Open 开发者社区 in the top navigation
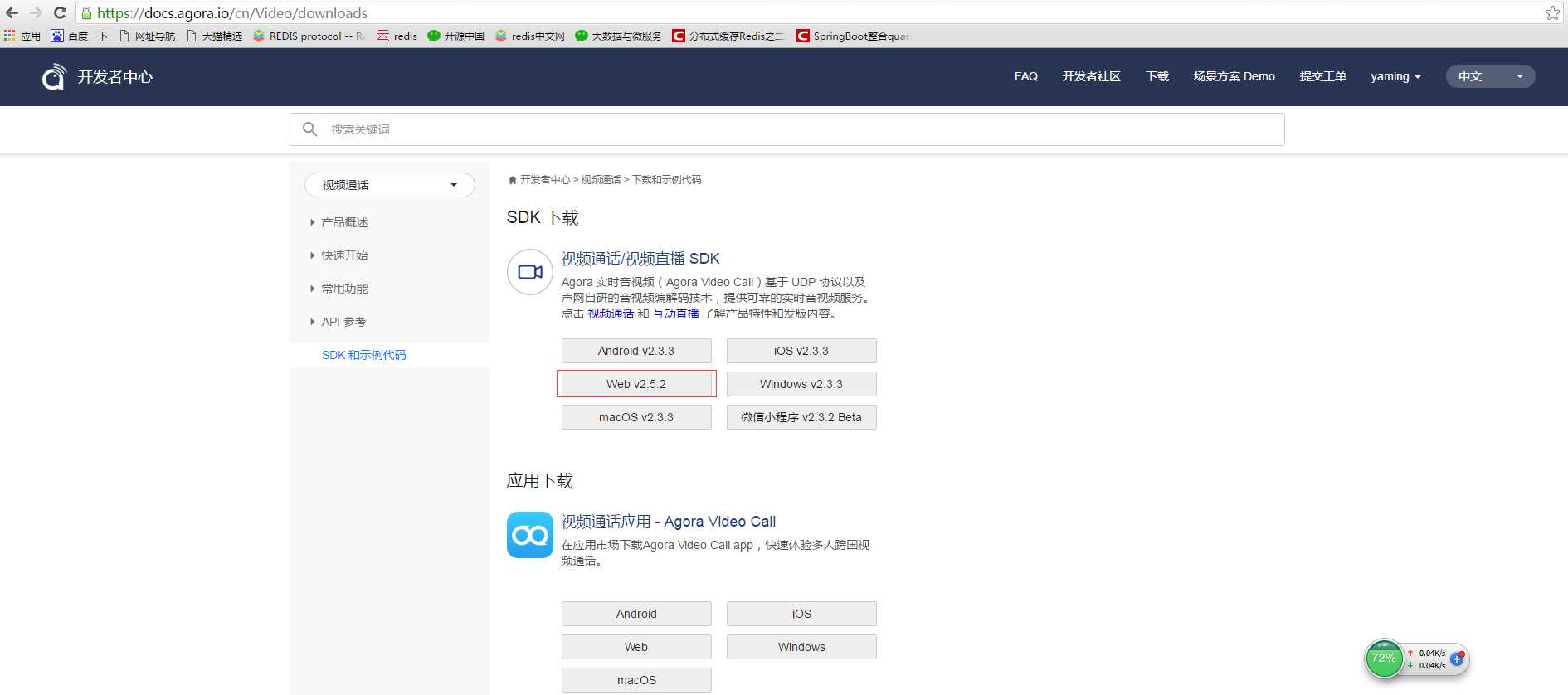The width and height of the screenshot is (1568, 695). click(1092, 76)
